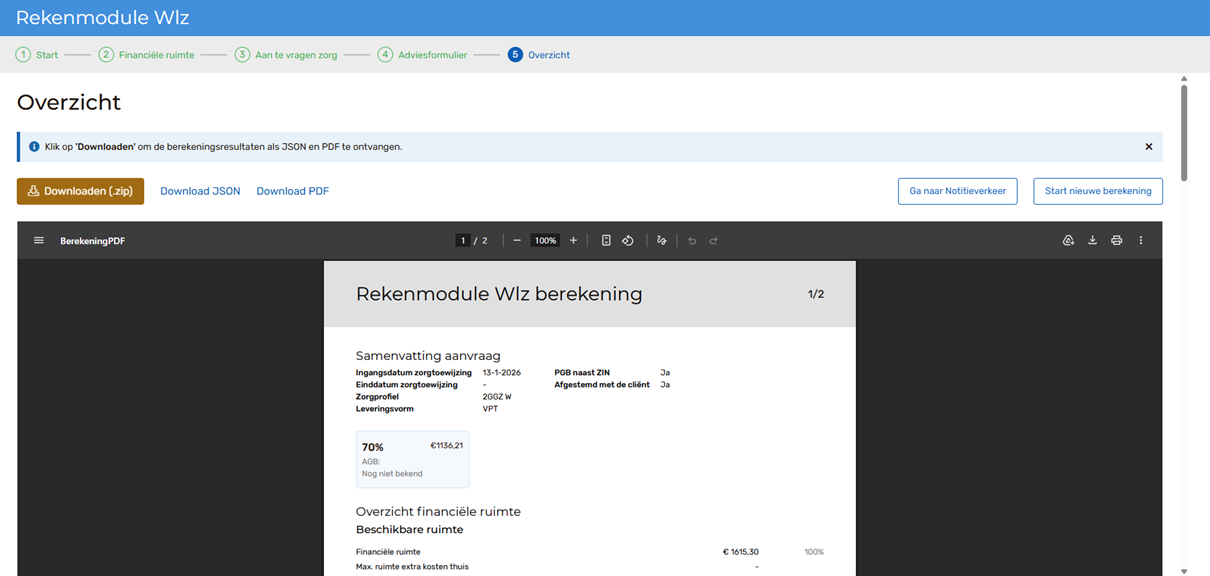Rotate the PDF document
Viewport: 1210px width, 576px height.
628,241
